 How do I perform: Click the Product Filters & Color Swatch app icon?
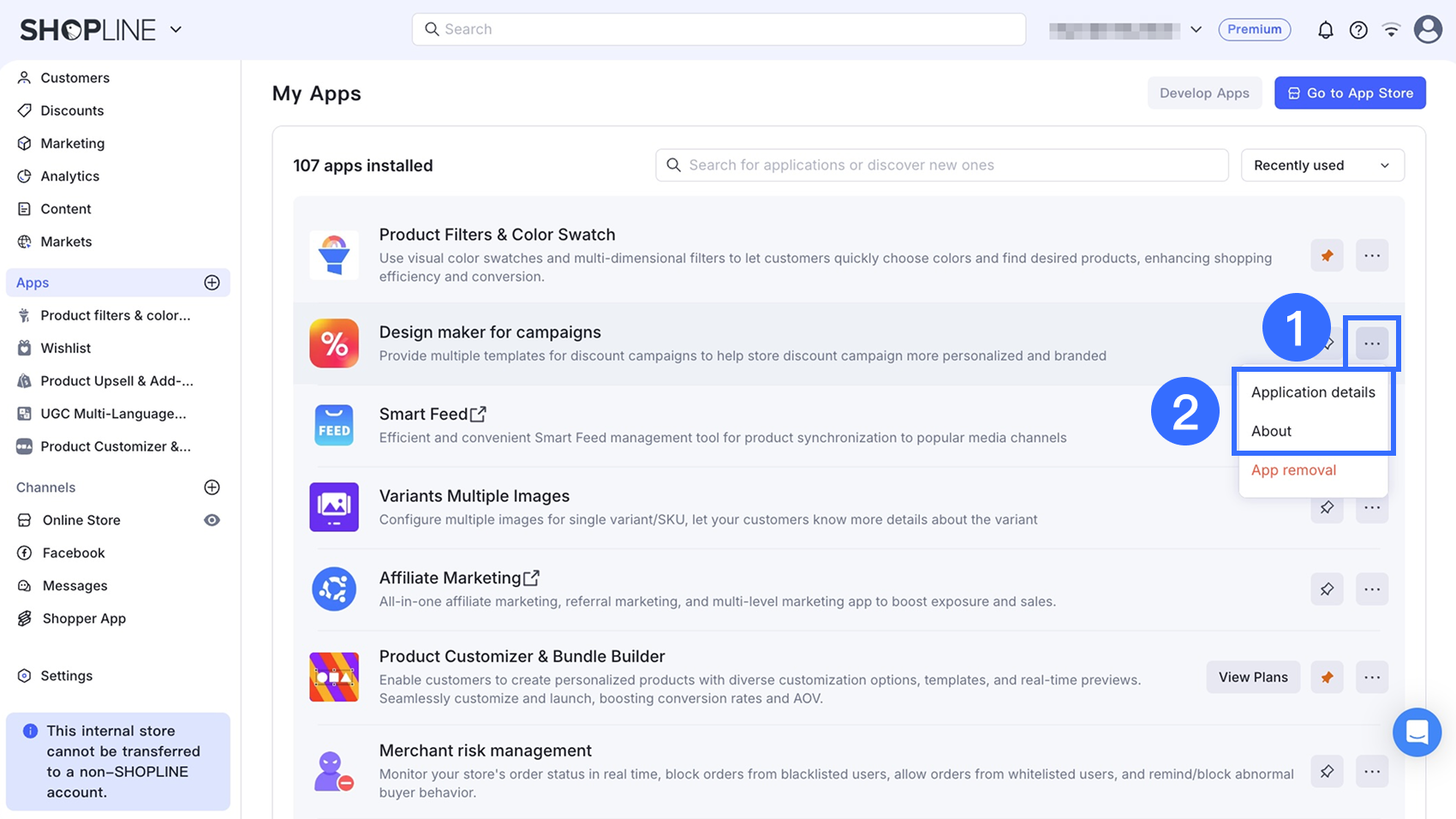(x=334, y=255)
